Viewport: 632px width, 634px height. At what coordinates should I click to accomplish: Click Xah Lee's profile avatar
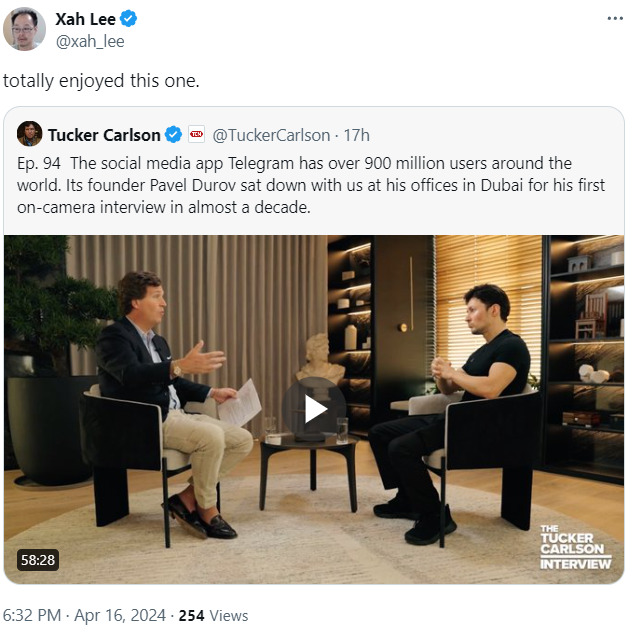pos(25,29)
